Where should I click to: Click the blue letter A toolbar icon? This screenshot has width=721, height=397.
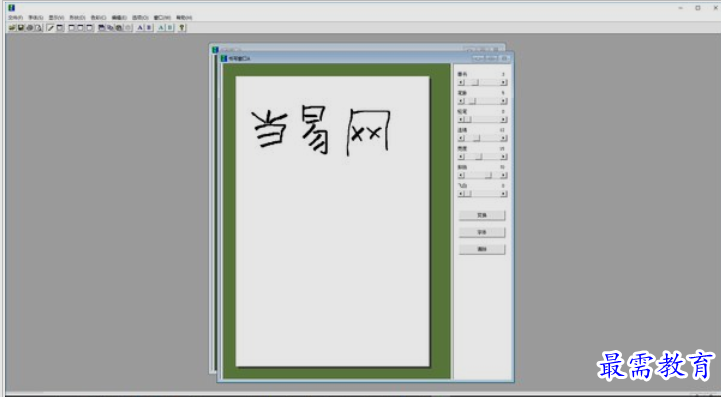pyautogui.click(x=140, y=28)
